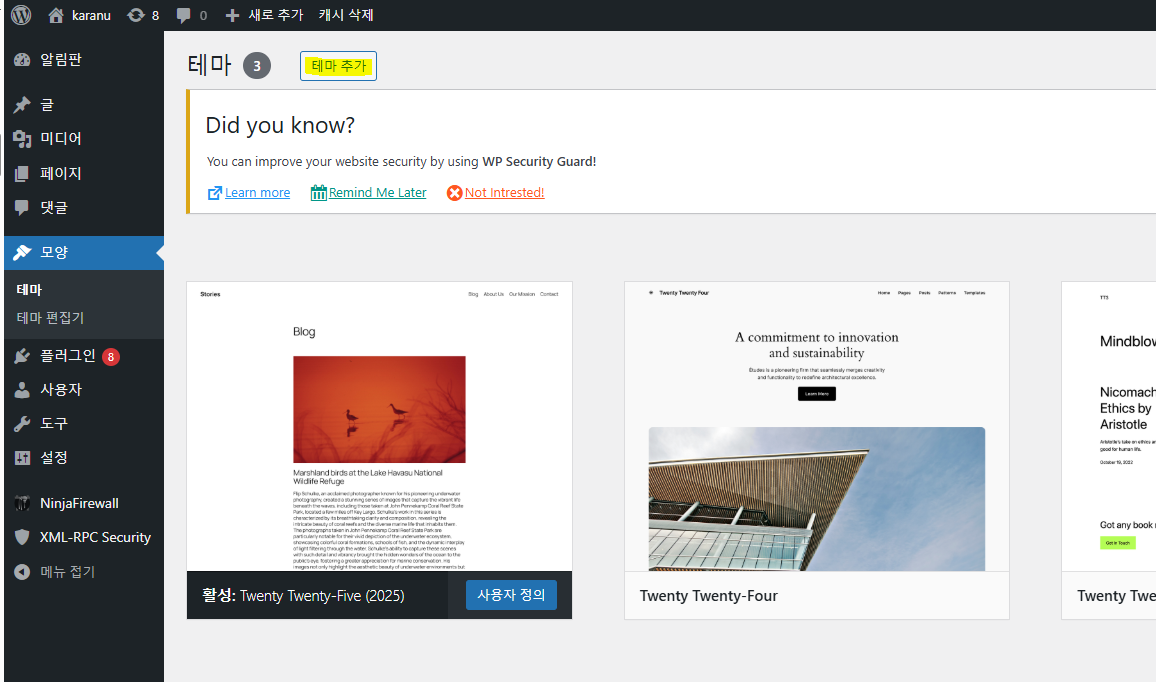Click the plugin update count badge 8

tap(111, 357)
